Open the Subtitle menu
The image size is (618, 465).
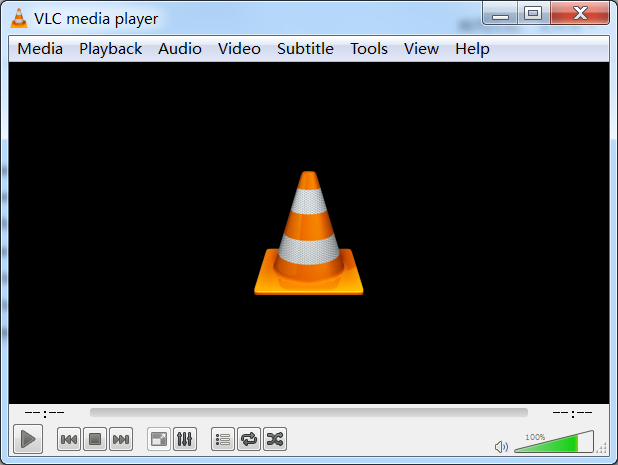tap(305, 49)
